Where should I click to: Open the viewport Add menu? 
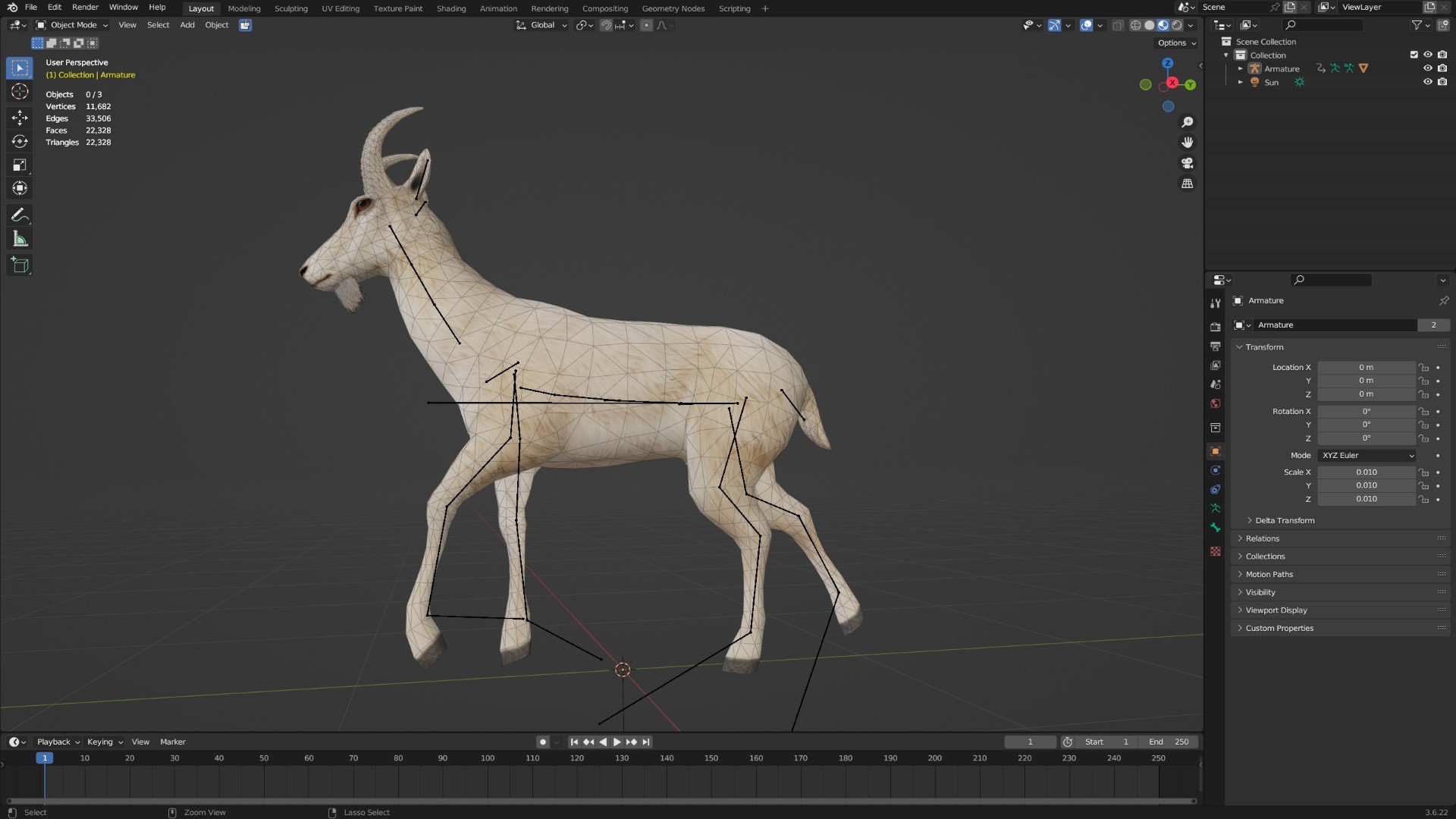[187, 25]
